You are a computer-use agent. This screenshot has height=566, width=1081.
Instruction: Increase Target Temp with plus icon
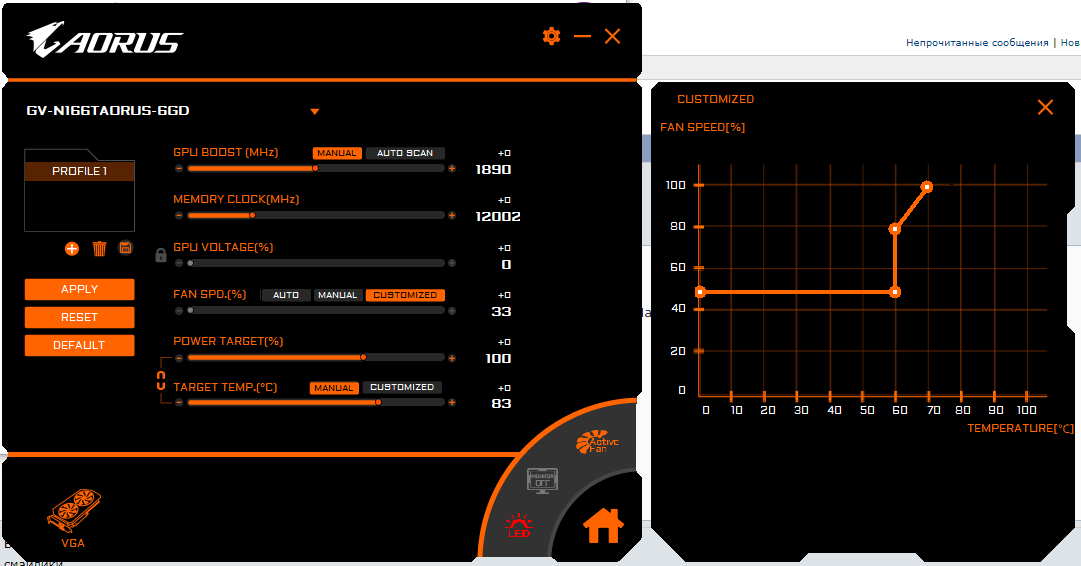[x=452, y=403]
